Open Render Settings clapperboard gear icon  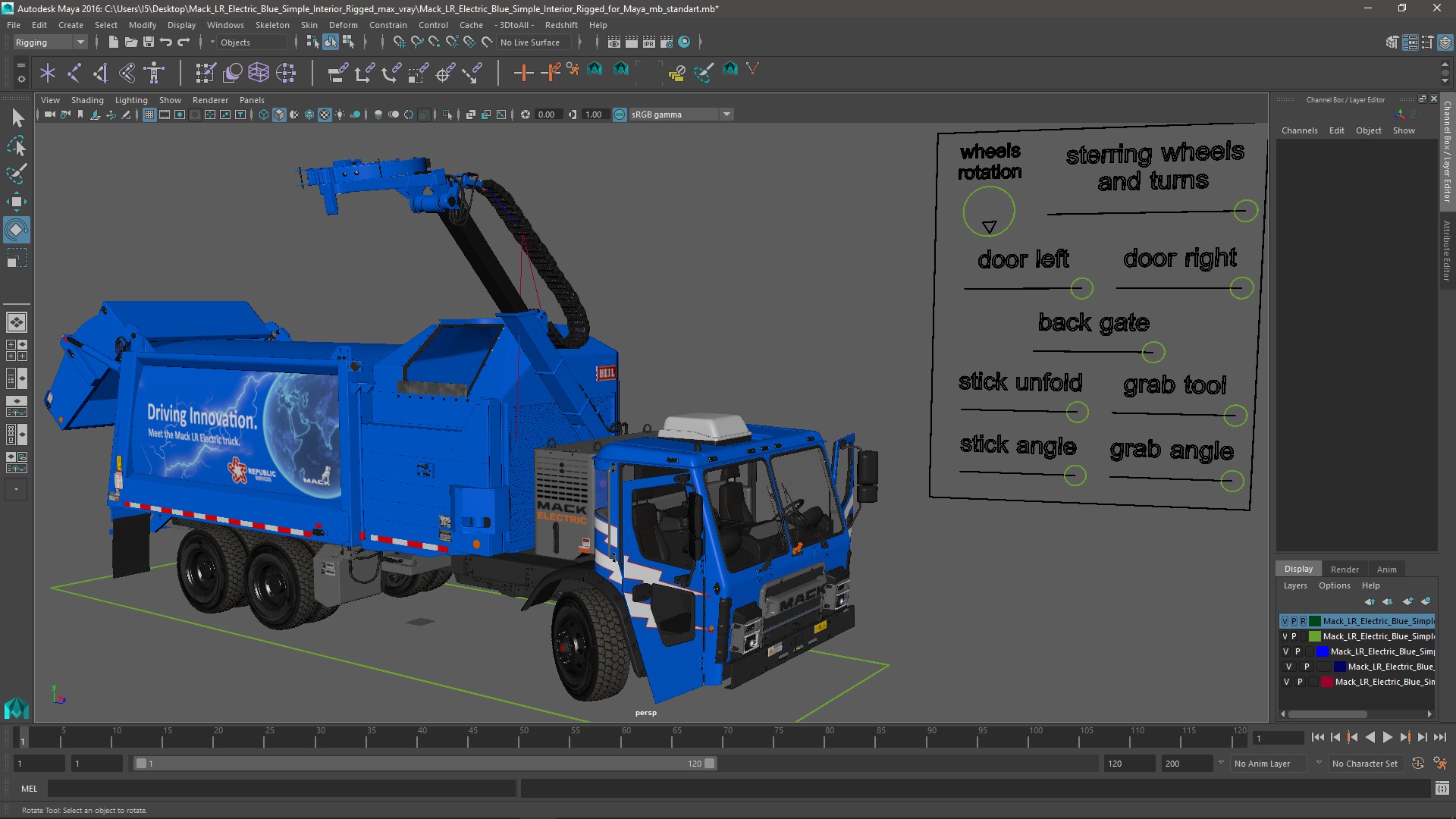pyautogui.click(x=667, y=42)
